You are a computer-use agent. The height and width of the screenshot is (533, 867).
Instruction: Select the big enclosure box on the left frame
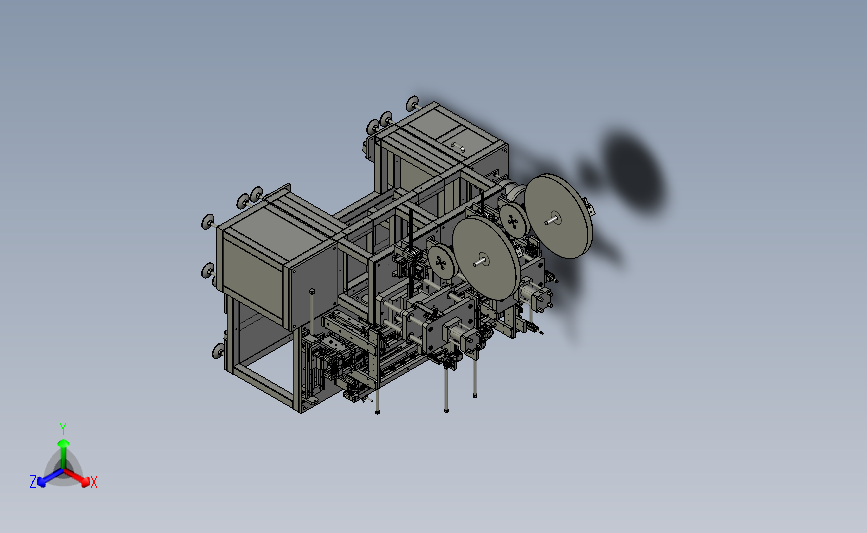tap(276, 257)
